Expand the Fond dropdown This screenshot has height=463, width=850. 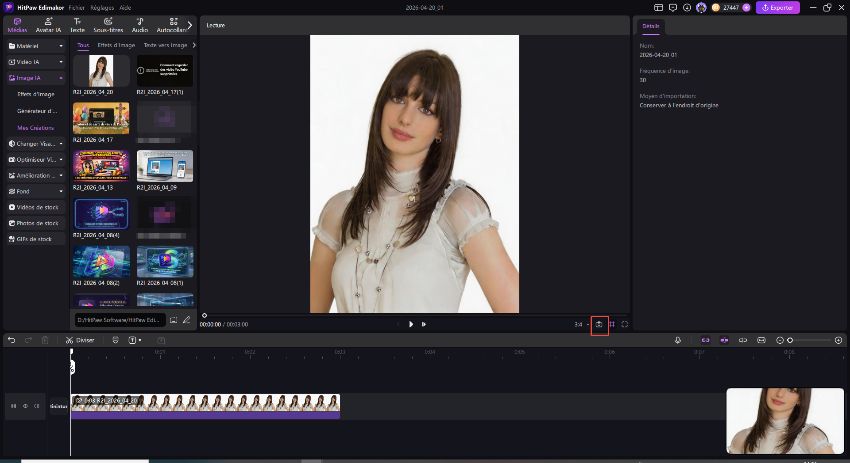coord(36,191)
